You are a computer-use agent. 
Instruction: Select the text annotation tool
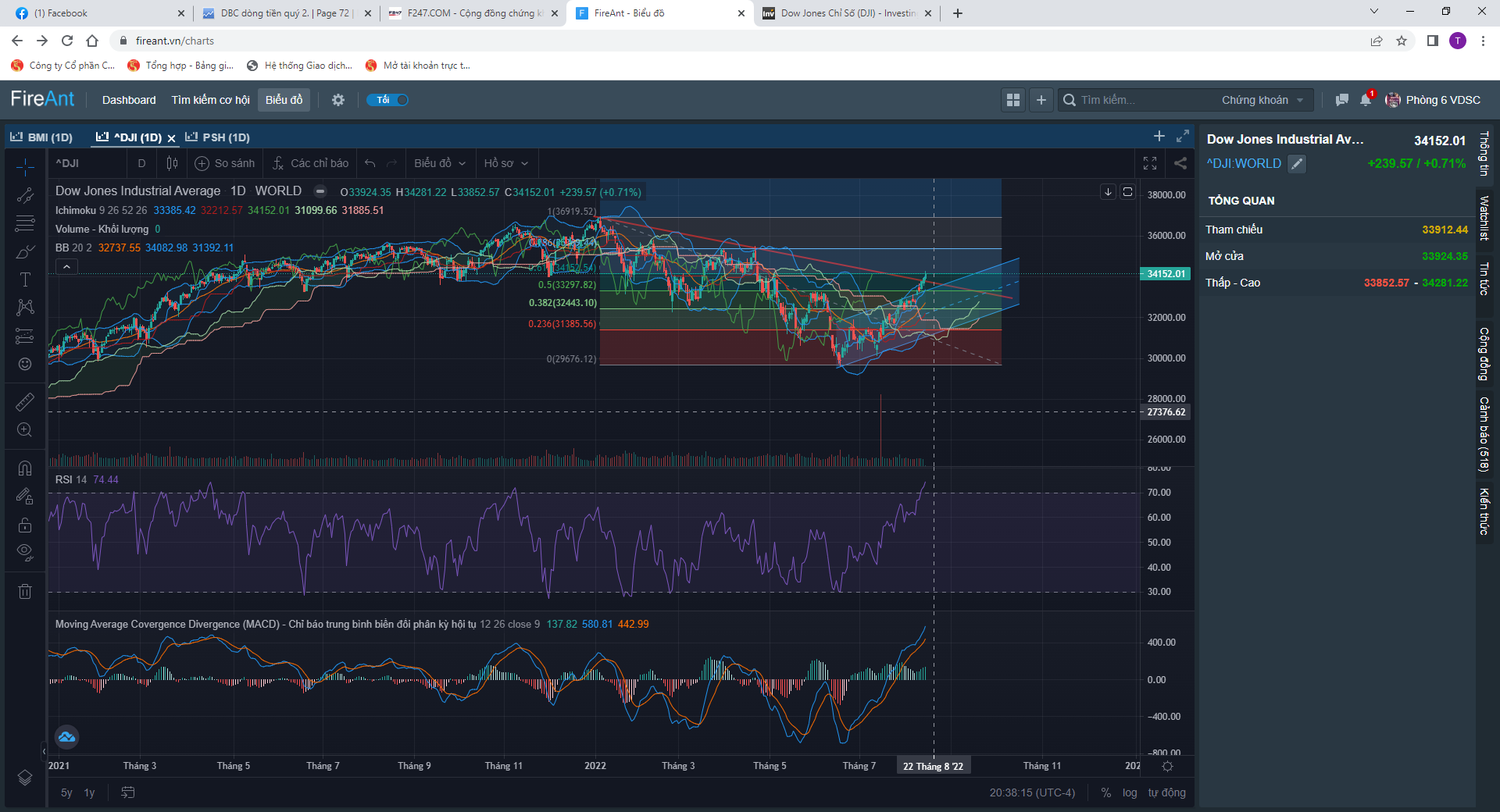(25, 280)
